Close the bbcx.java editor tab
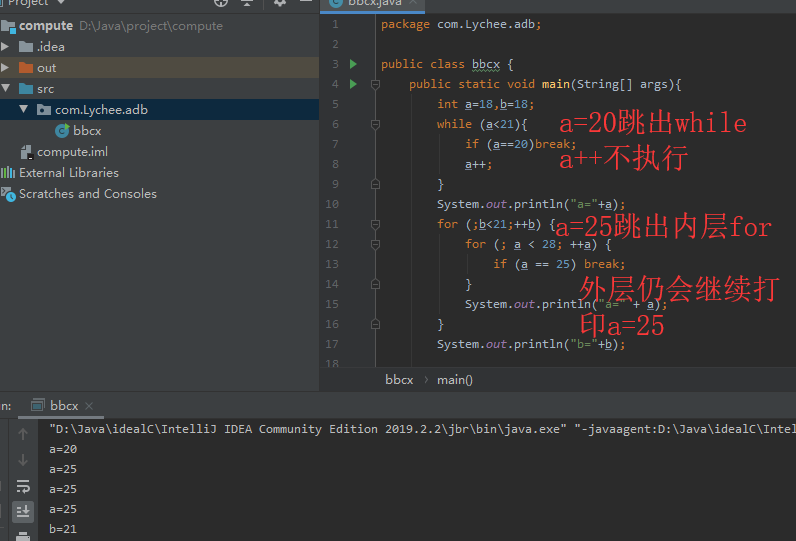This screenshot has width=796, height=541. coord(413,3)
